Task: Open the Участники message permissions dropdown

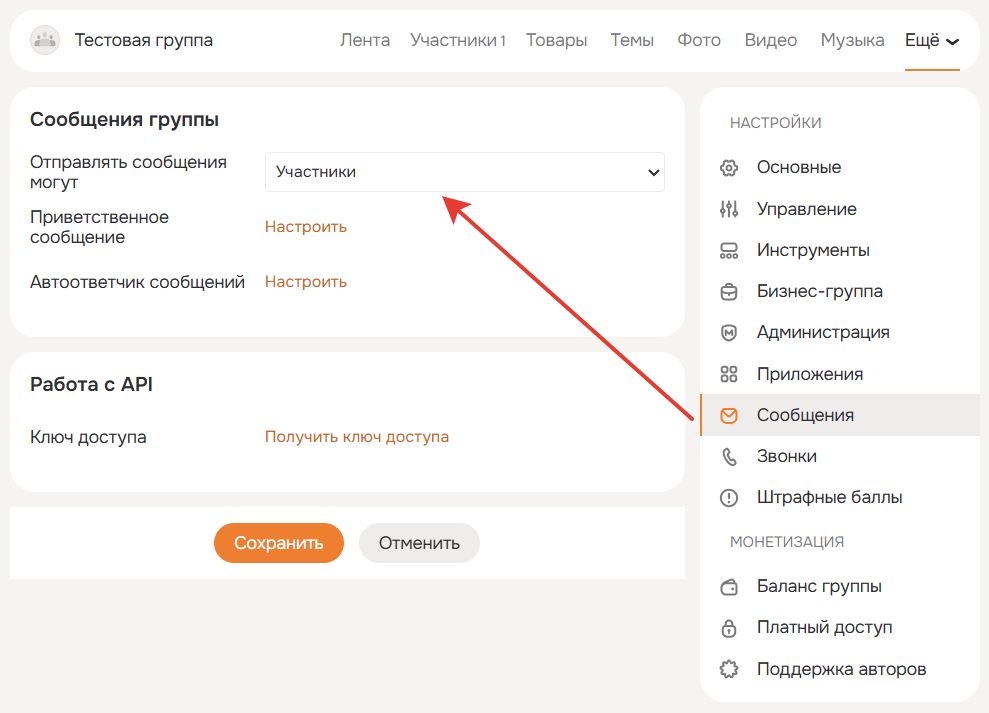Action: pyautogui.click(x=464, y=172)
